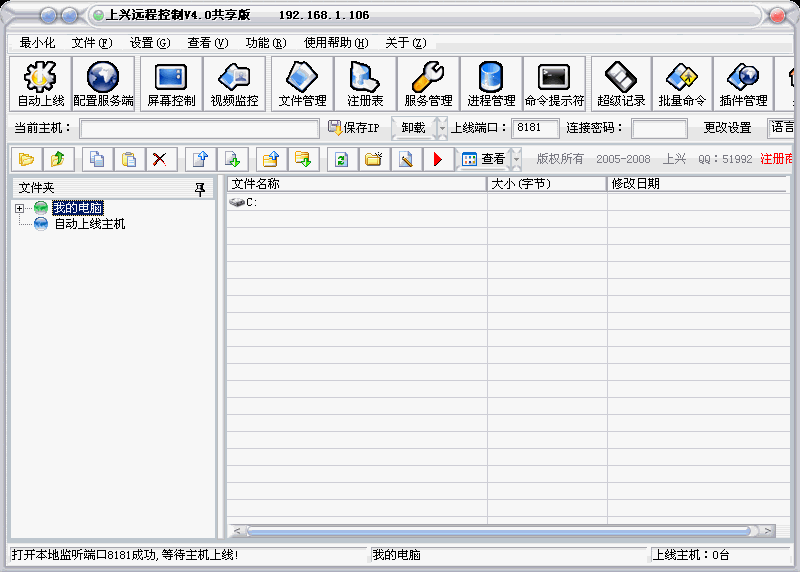
Task: Open the 注册表 registry editor
Action: click(365, 84)
